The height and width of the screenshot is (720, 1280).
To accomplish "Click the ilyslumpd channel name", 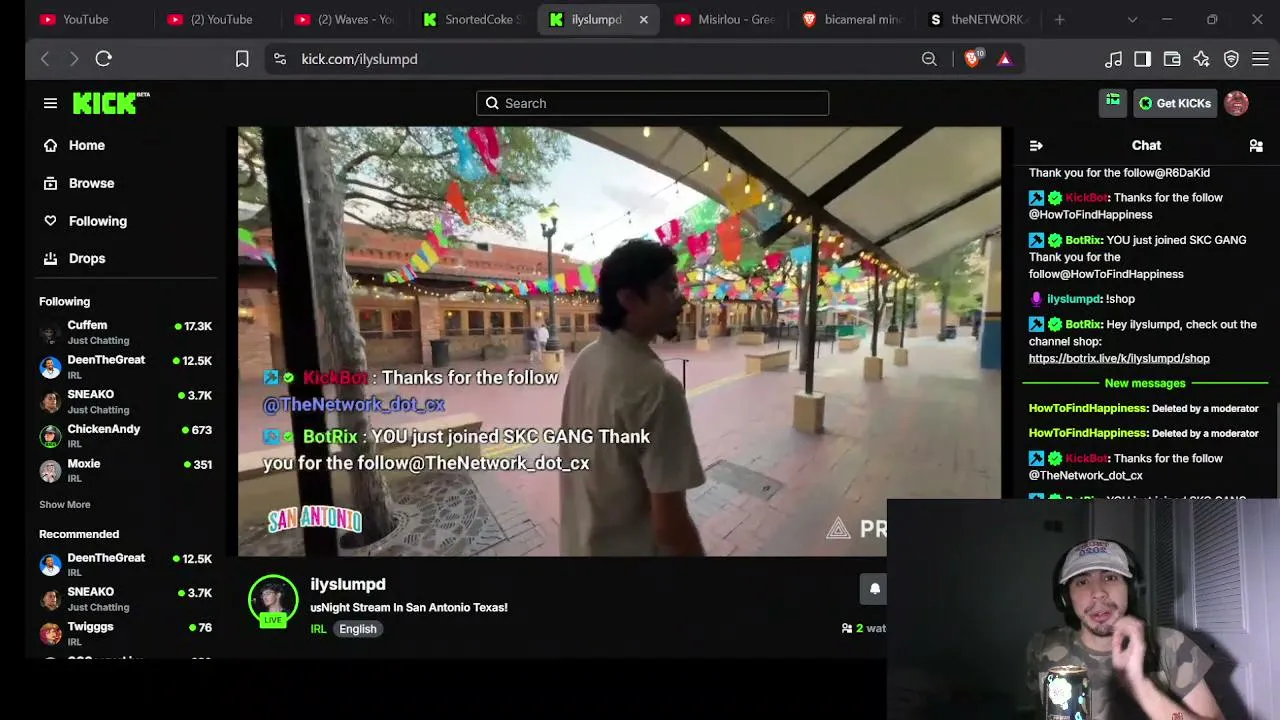I will coord(348,584).
